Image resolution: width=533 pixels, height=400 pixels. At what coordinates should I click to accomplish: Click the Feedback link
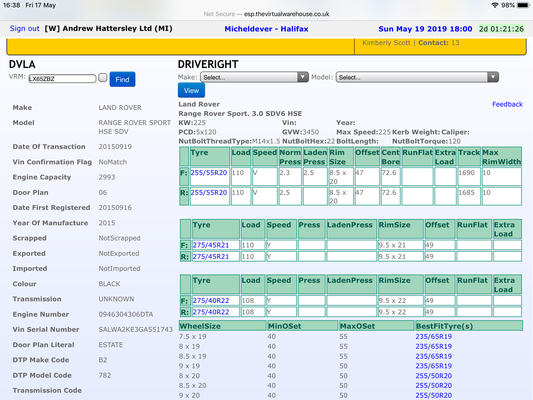click(507, 104)
